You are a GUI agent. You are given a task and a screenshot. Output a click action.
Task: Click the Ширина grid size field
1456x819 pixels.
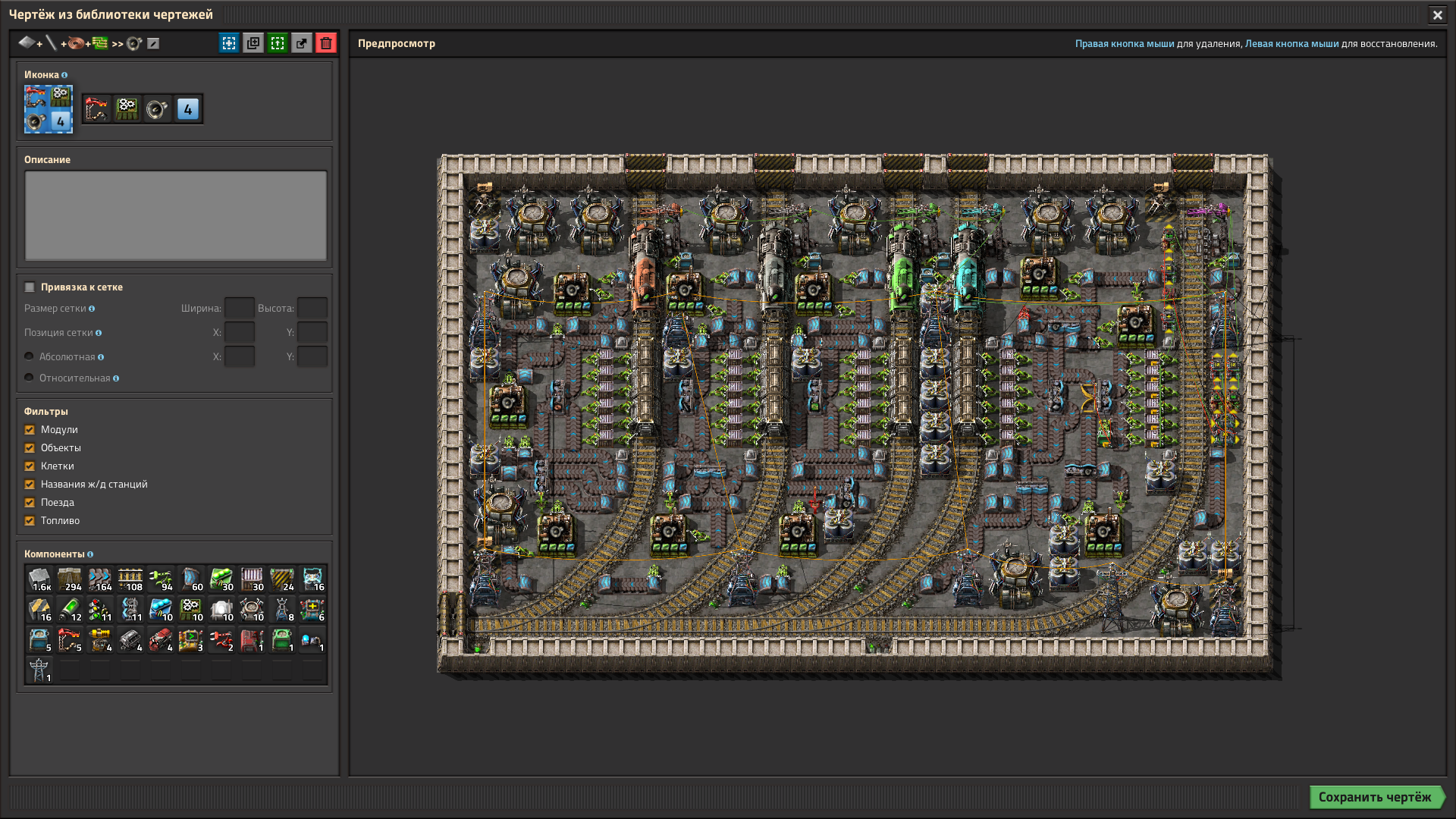[x=240, y=308]
